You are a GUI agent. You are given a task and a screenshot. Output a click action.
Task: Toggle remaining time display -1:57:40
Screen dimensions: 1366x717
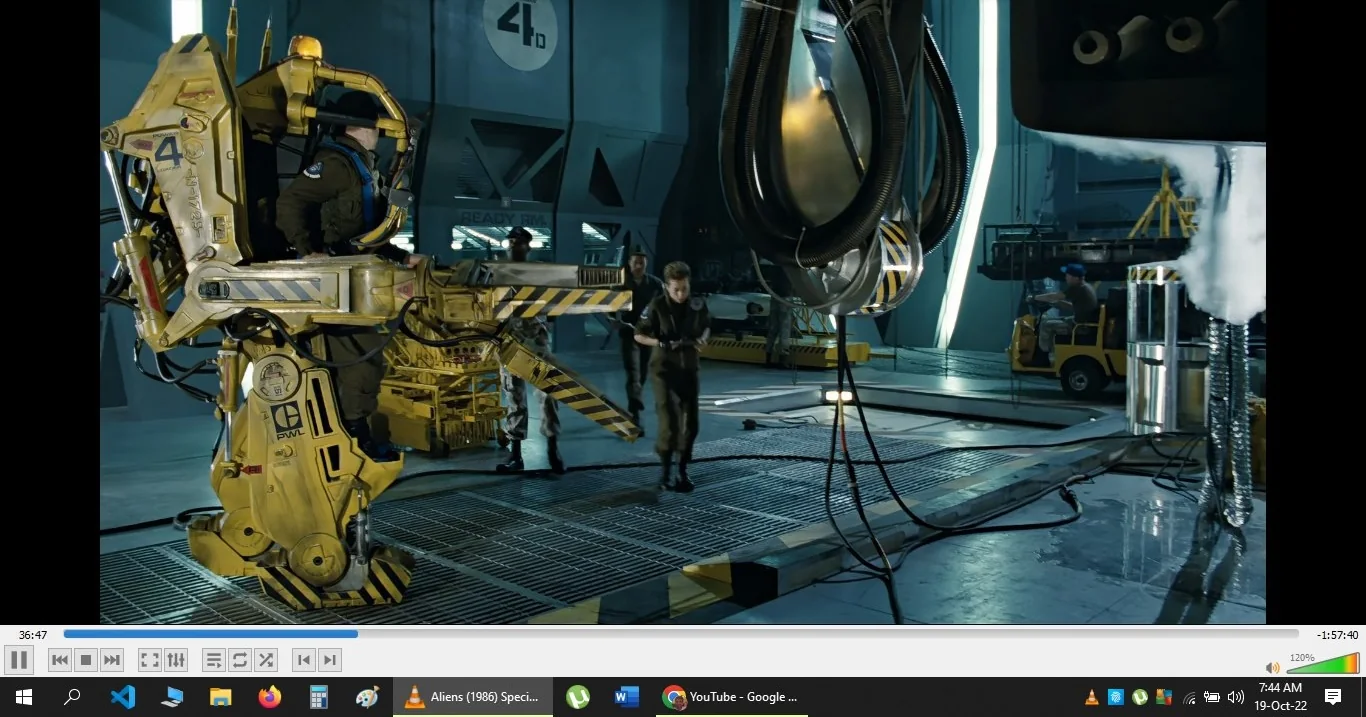(x=1337, y=635)
